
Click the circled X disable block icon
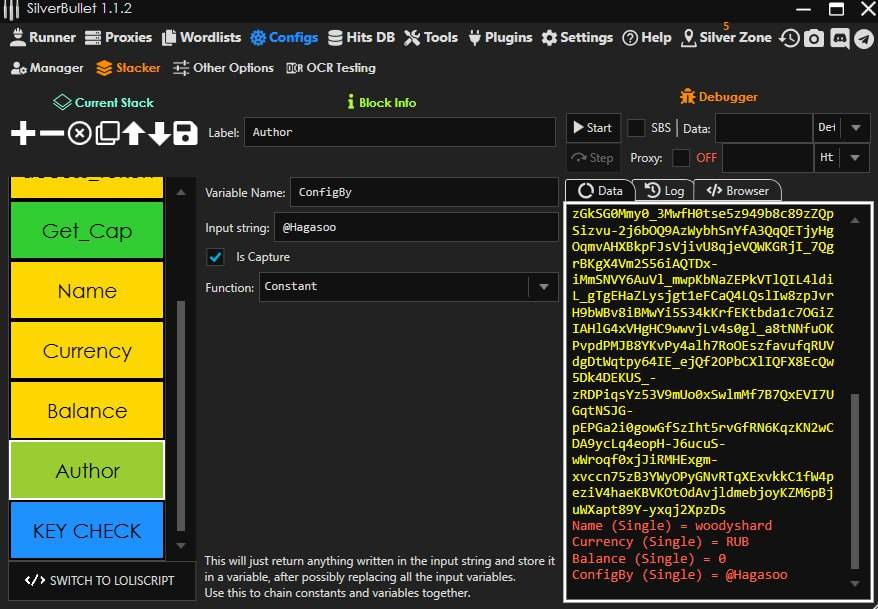coord(79,133)
